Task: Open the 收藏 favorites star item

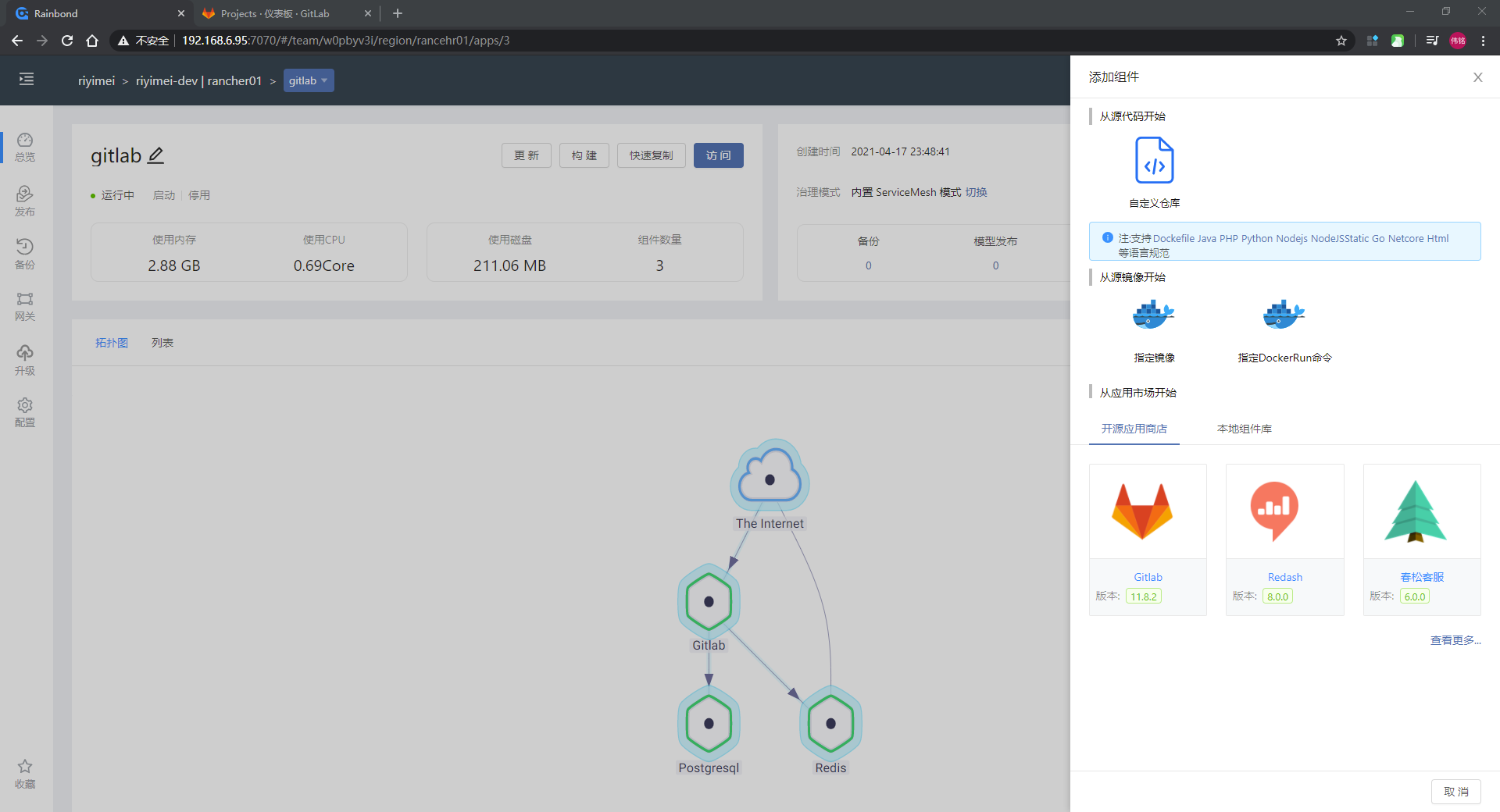Action: (25, 774)
